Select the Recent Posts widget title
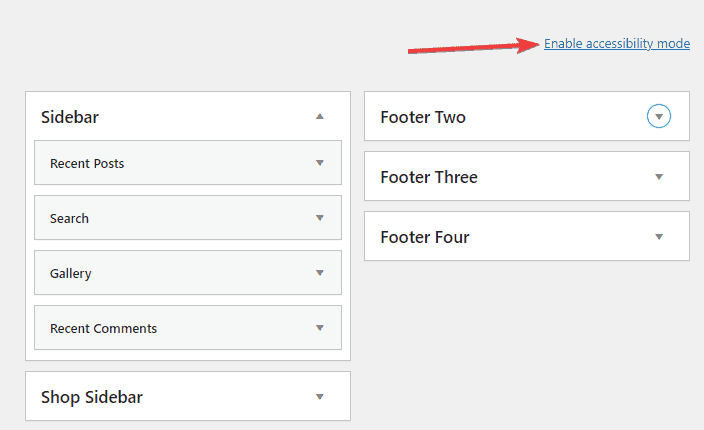 click(x=87, y=163)
